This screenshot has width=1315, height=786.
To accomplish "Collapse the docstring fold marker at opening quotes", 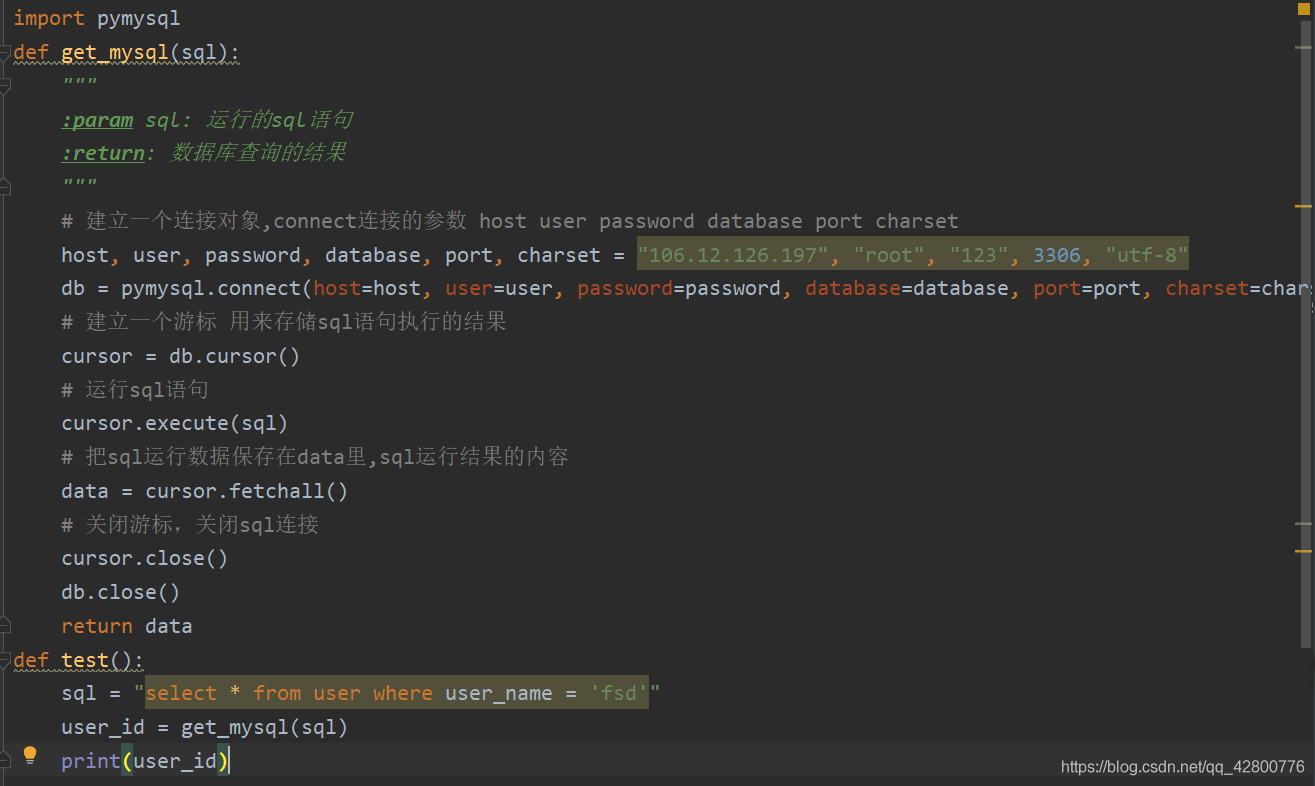I will pos(5,87).
